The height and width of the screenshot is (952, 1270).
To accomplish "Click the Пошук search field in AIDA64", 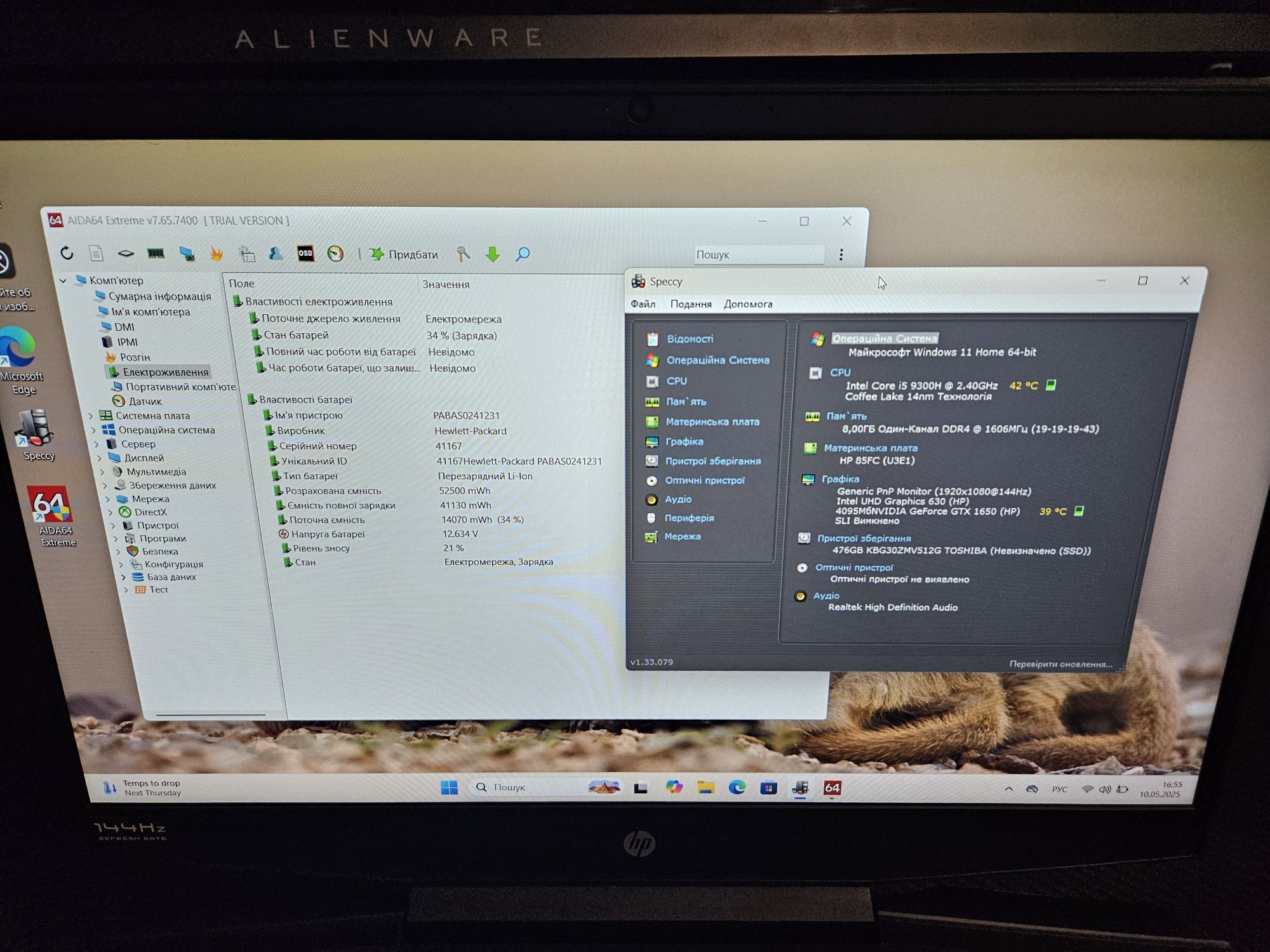I will 759,255.
